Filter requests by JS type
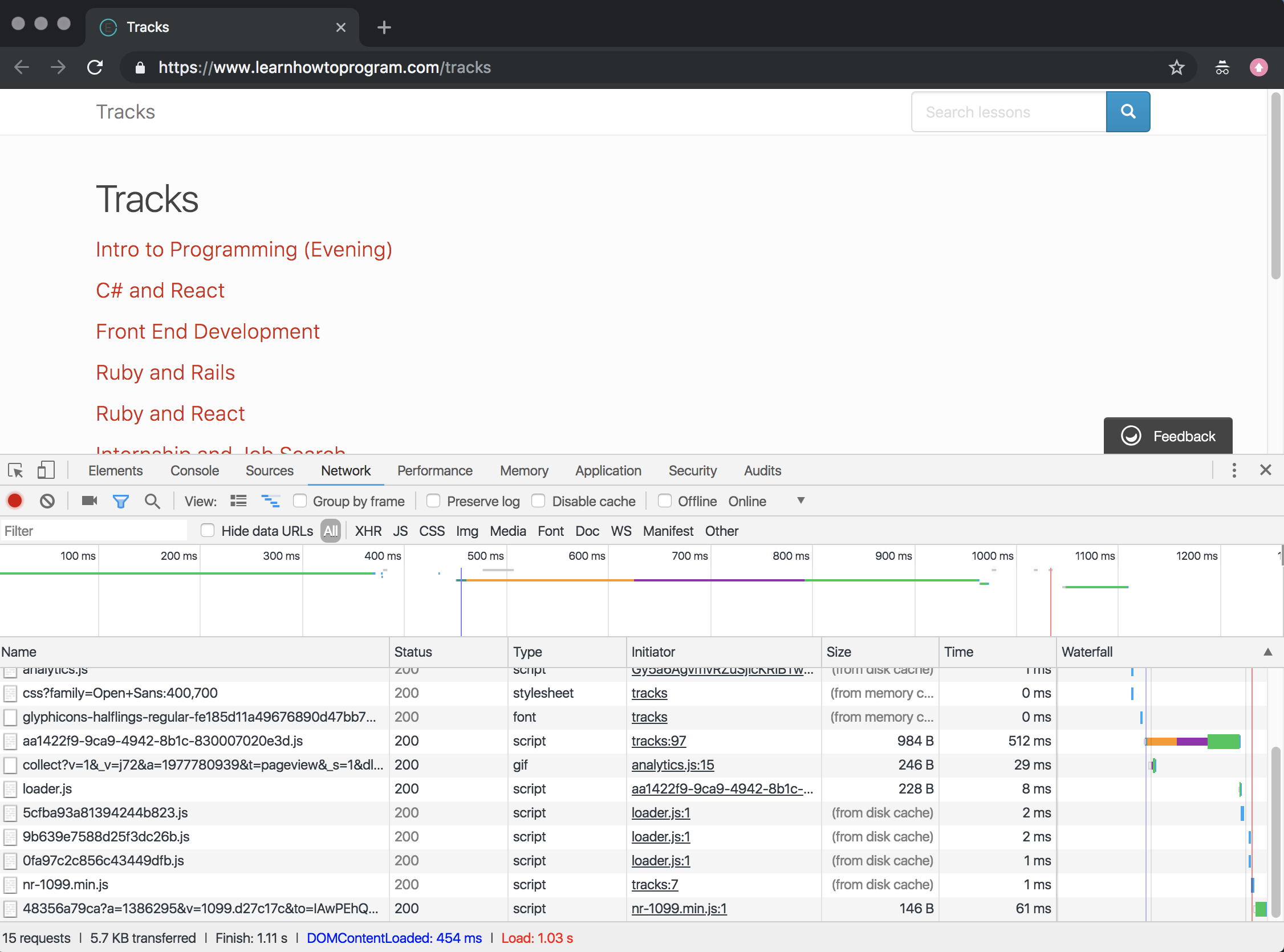The image size is (1284, 952). click(400, 531)
